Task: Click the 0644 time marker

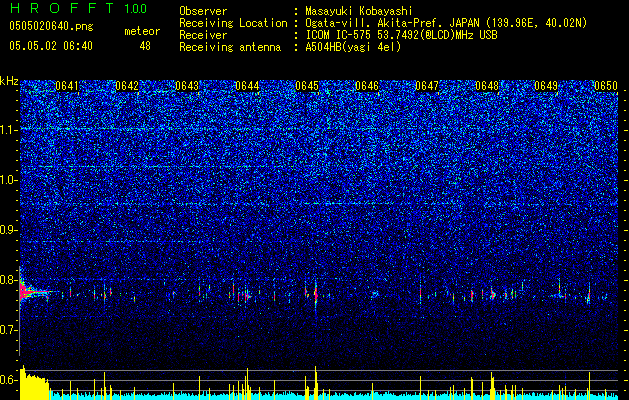Action: point(247,86)
